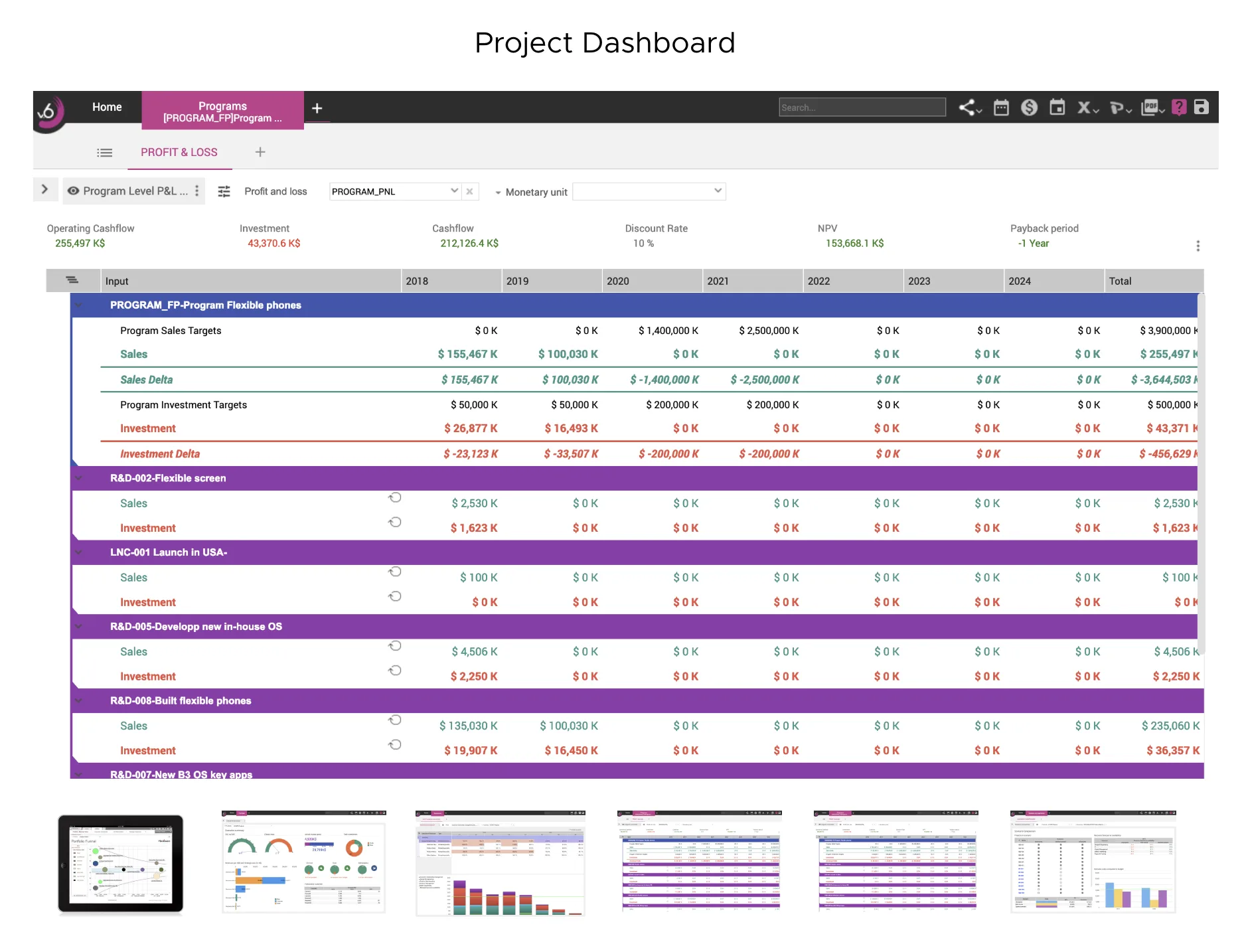Click Investment Delta row label
This screenshot has height=952, width=1244.
[159, 454]
